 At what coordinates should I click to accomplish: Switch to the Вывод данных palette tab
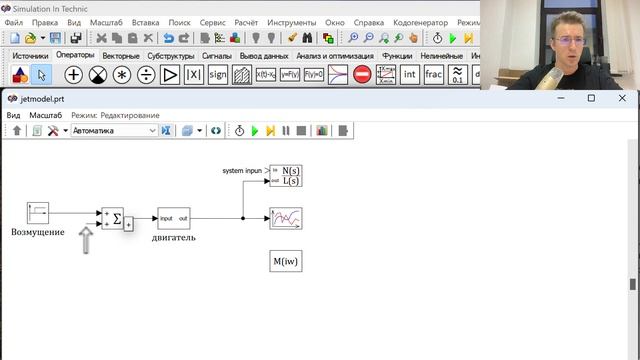point(264,56)
